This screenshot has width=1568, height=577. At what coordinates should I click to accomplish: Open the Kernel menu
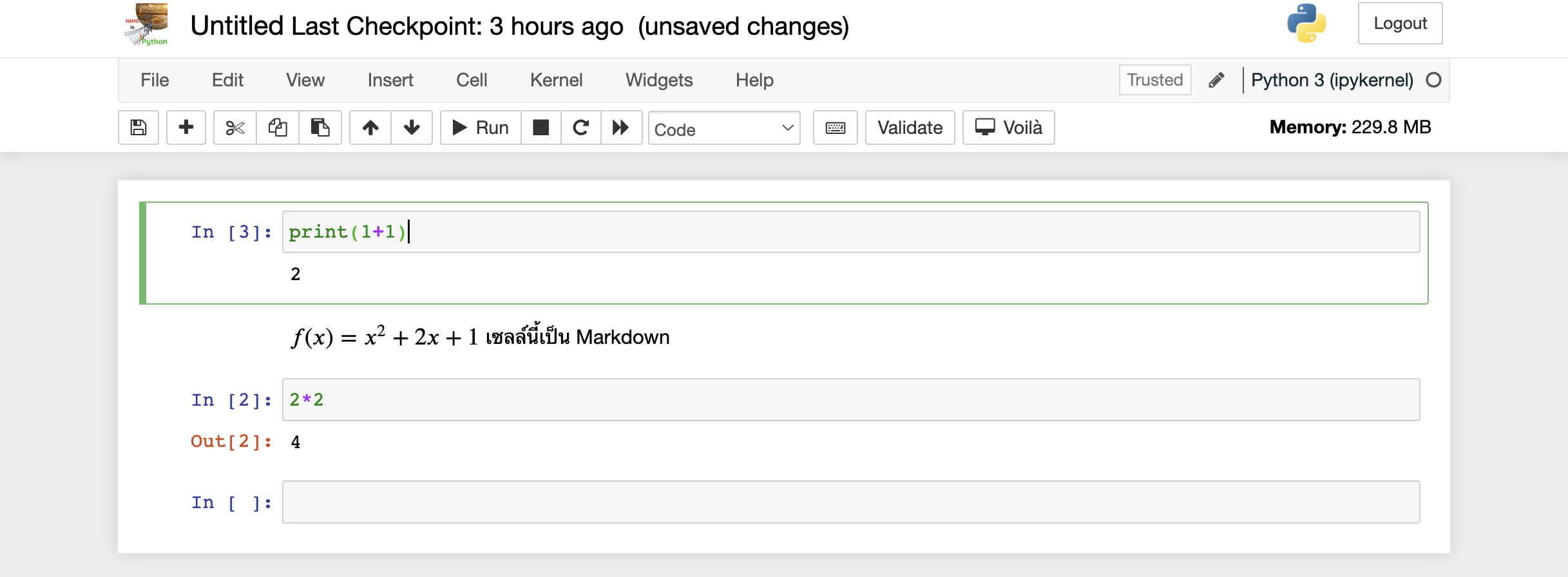(556, 80)
